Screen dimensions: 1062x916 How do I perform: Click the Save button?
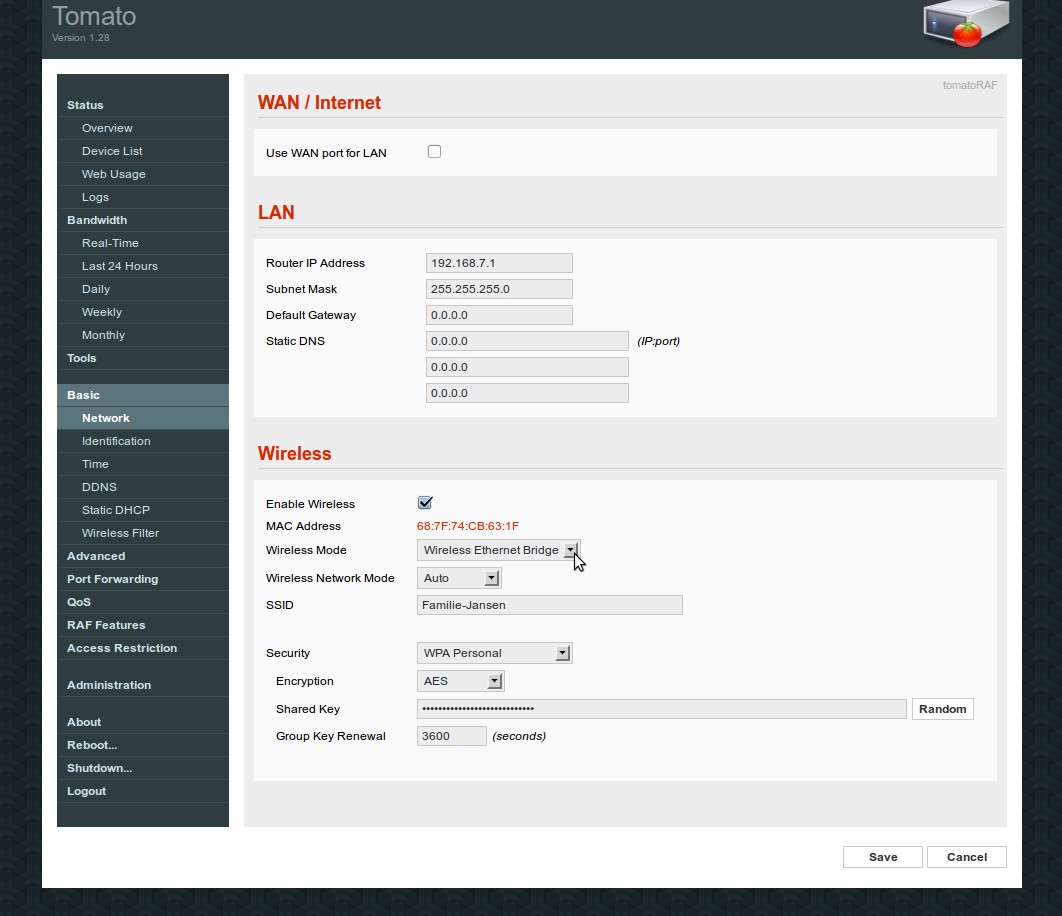tap(882, 856)
